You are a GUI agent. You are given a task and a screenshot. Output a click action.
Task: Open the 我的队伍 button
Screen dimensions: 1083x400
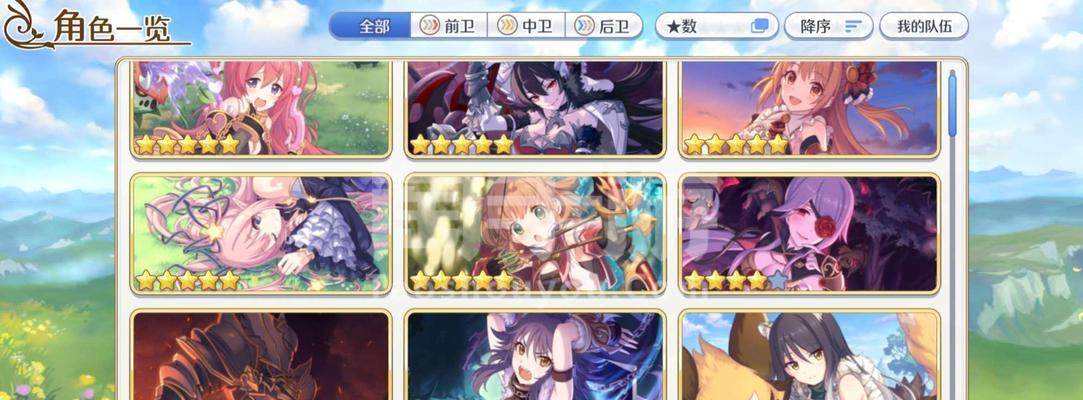923,26
